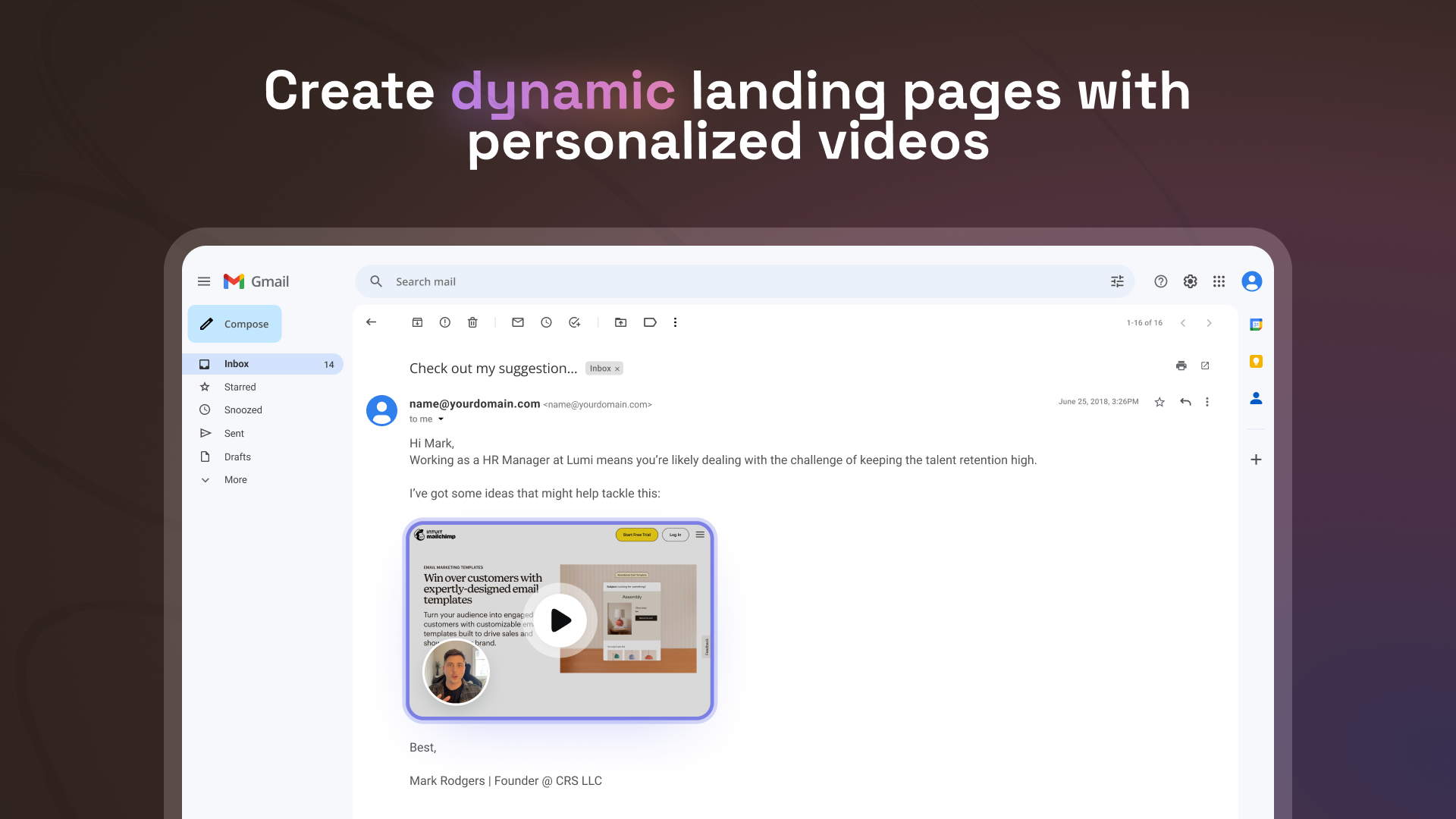Image resolution: width=1456 pixels, height=819 pixels.
Task: Apply a label using the label icon
Action: 650,322
